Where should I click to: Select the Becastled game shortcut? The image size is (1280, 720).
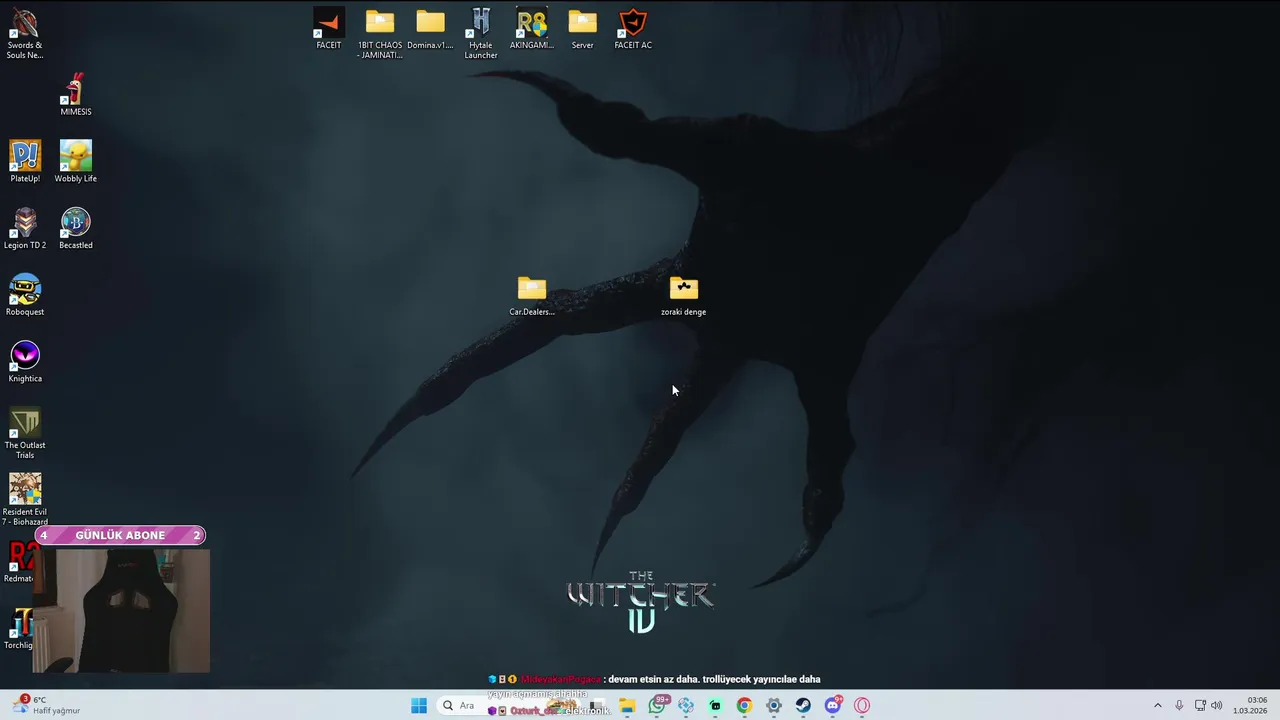point(75,228)
